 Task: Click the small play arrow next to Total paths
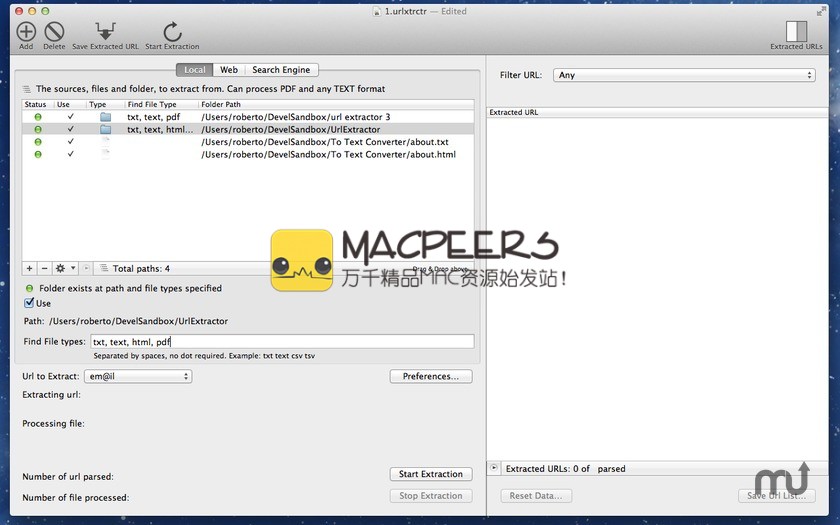pyautogui.click(x=86, y=268)
